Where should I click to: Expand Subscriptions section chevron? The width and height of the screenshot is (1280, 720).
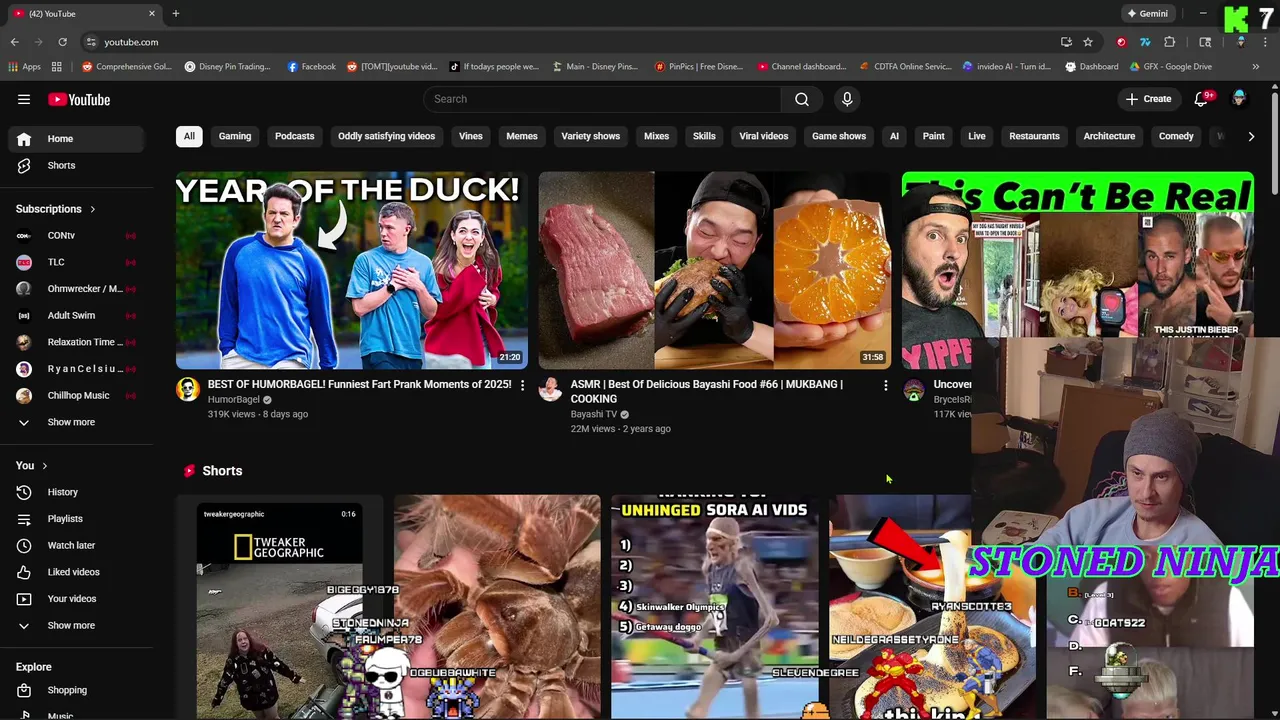(92, 210)
